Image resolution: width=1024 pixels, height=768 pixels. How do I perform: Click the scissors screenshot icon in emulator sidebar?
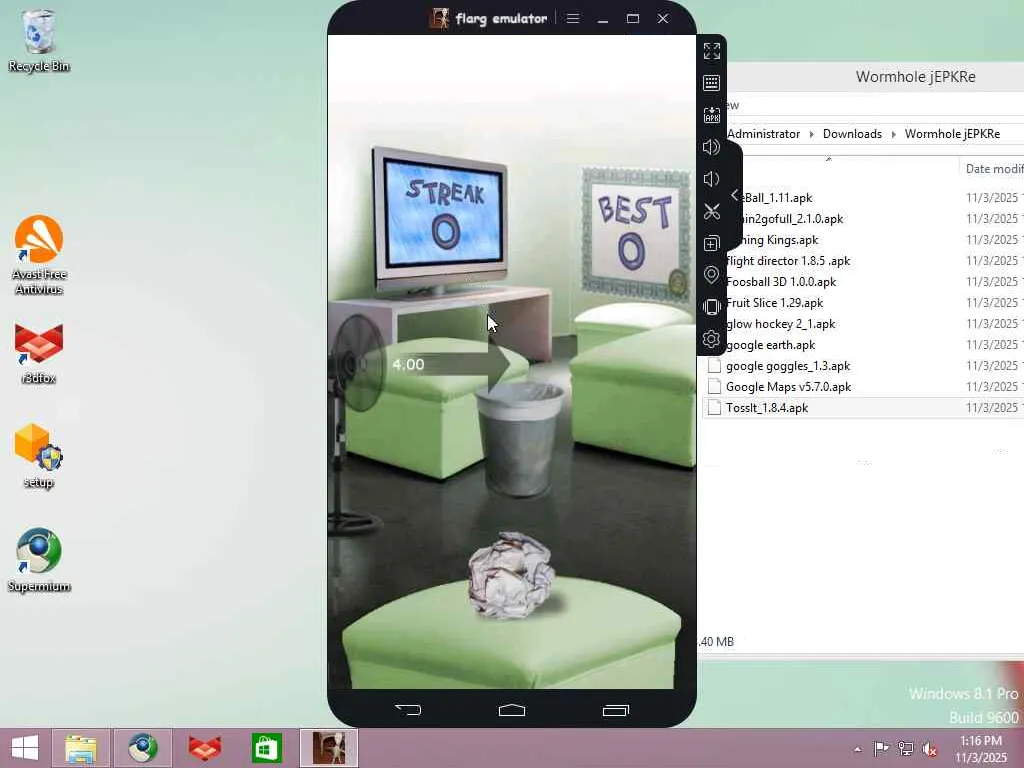[712, 211]
